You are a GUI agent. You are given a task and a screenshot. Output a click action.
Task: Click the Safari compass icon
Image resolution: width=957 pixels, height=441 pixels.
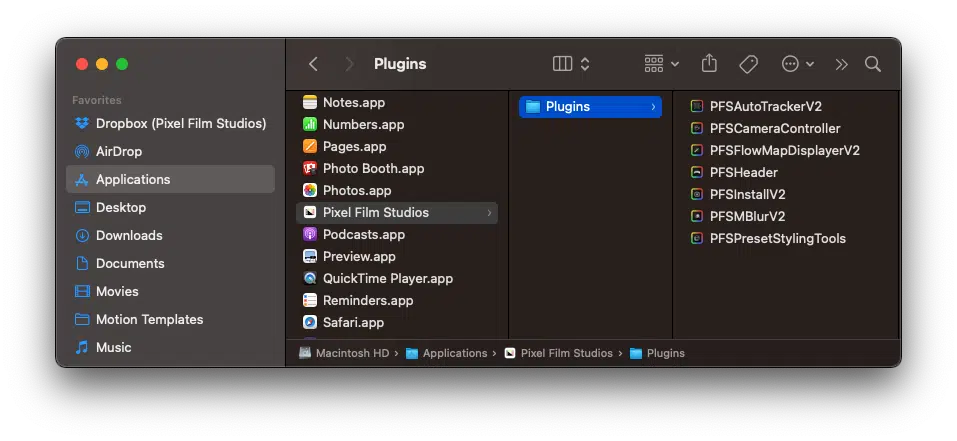(310, 322)
